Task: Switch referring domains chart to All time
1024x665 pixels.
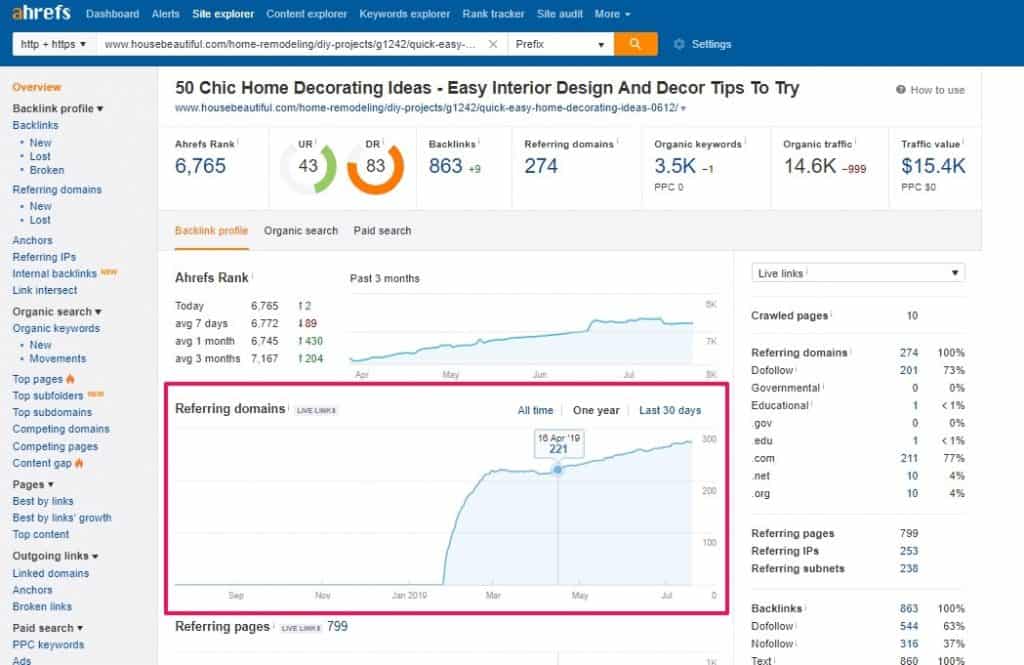Action: 535,410
